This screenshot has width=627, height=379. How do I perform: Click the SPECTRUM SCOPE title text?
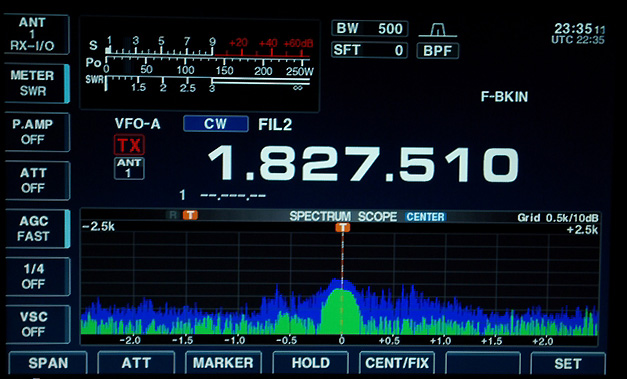click(x=343, y=217)
